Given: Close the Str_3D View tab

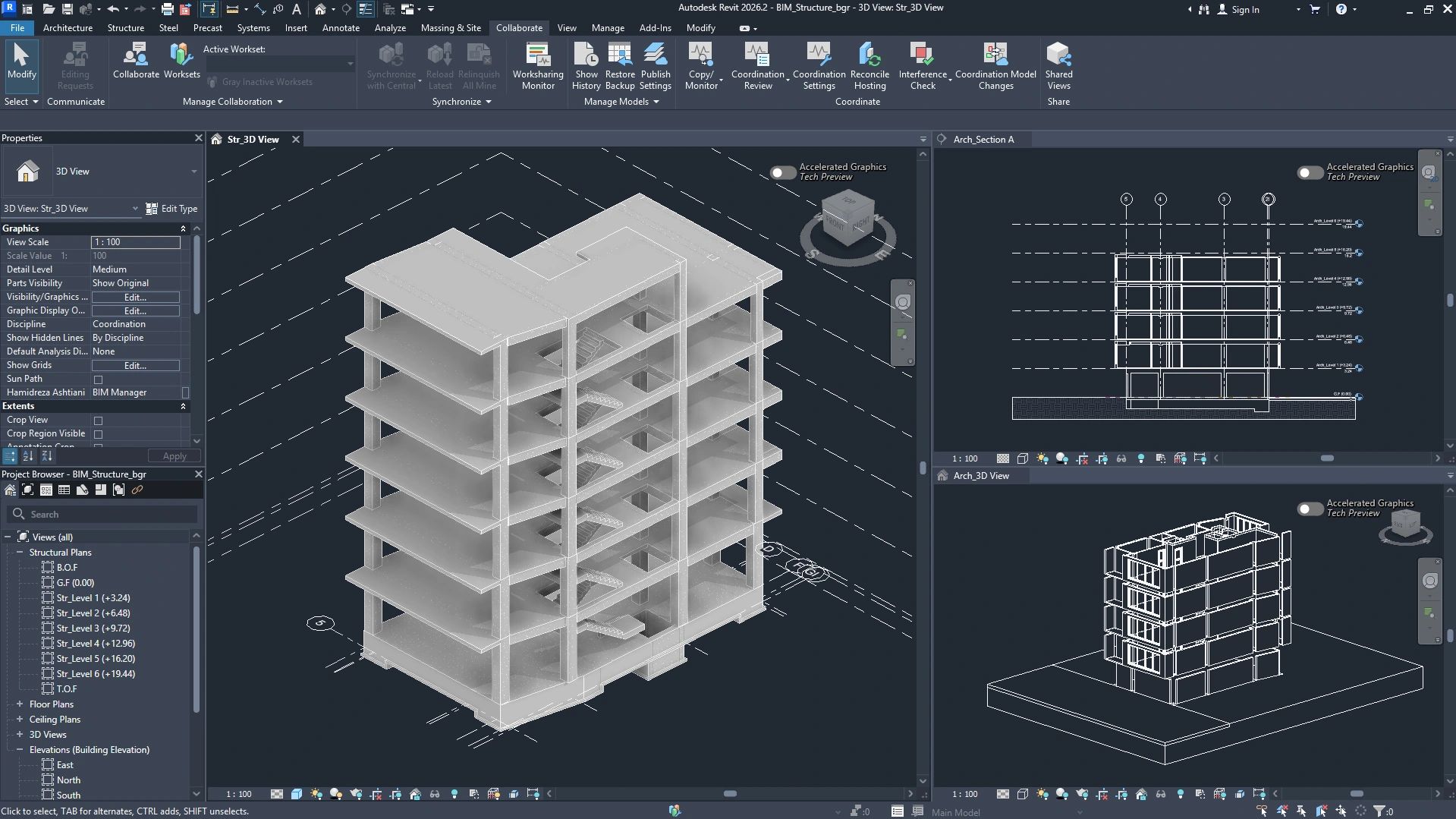Looking at the screenshot, I should click(x=296, y=140).
